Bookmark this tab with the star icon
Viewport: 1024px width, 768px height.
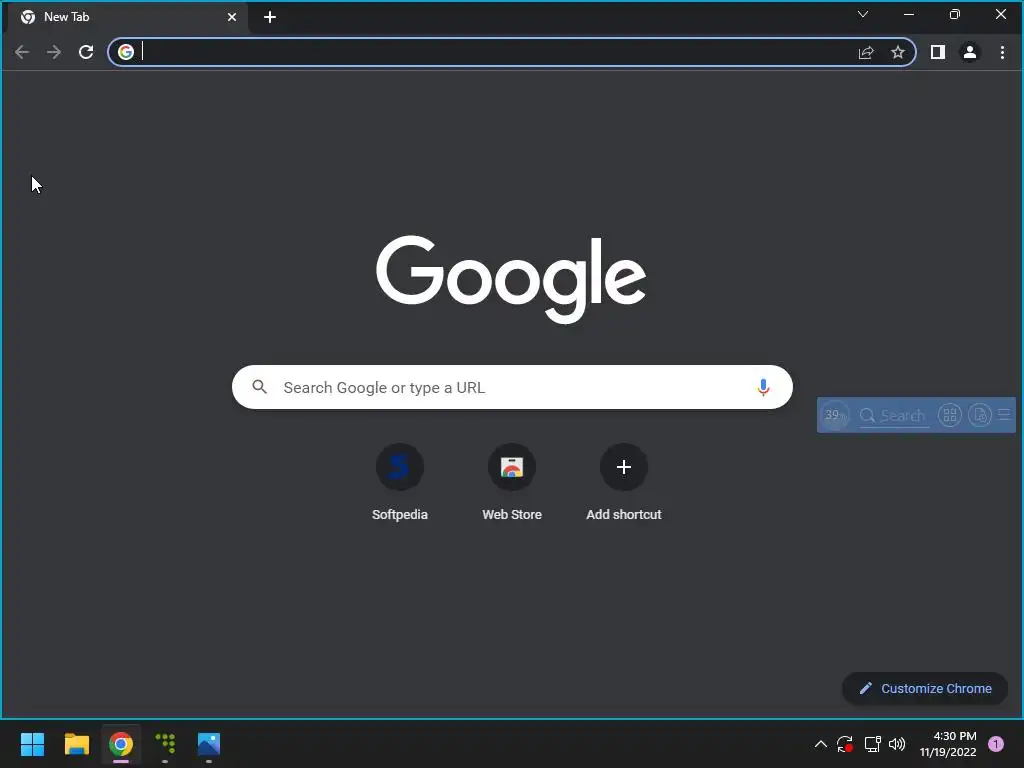[898, 52]
